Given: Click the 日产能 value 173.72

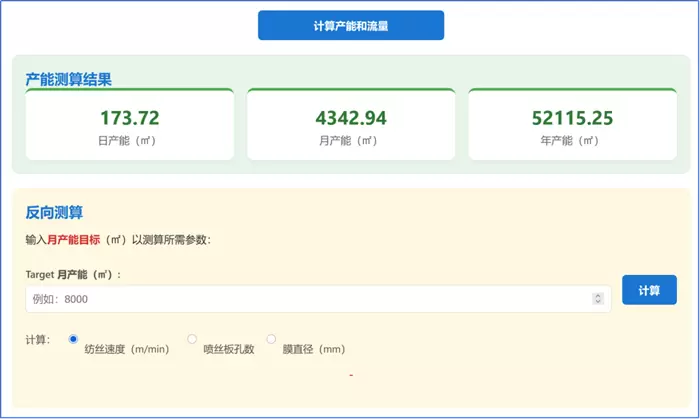Looking at the screenshot, I should 130,118.
